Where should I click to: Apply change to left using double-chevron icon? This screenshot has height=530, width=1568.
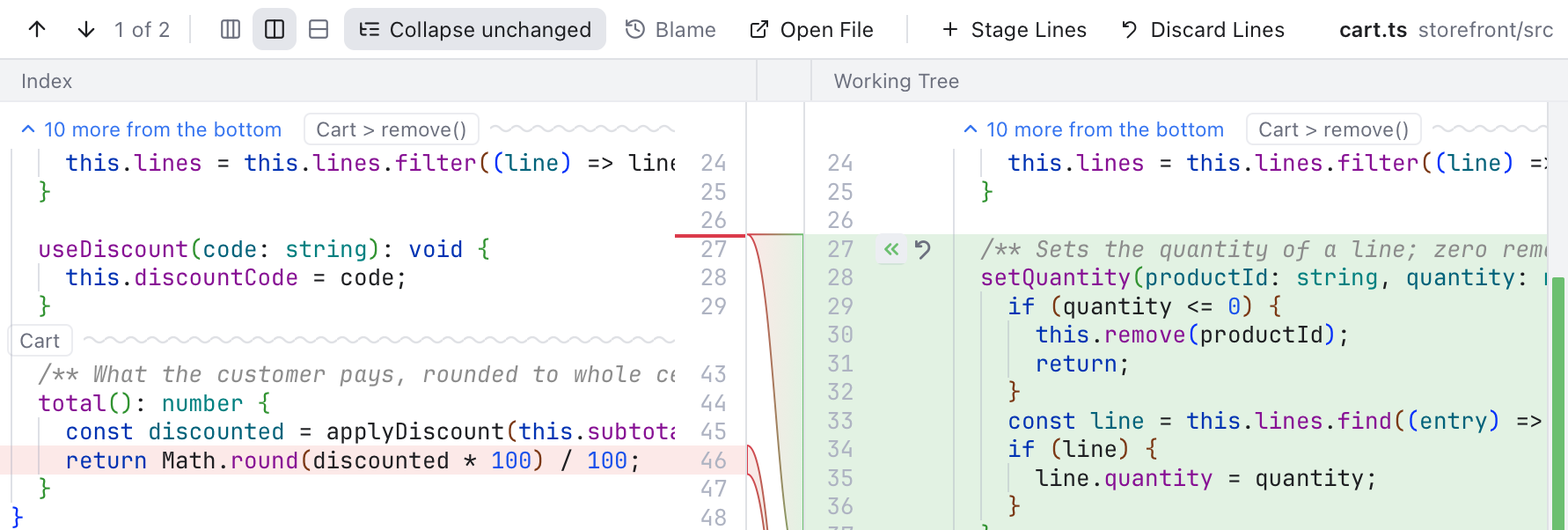(x=891, y=249)
